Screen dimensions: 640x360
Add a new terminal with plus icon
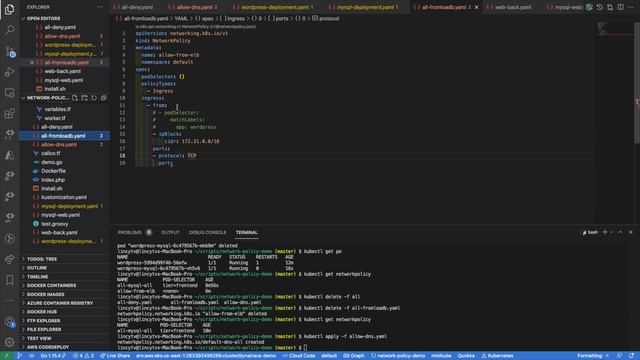pyautogui.click(x=605, y=232)
